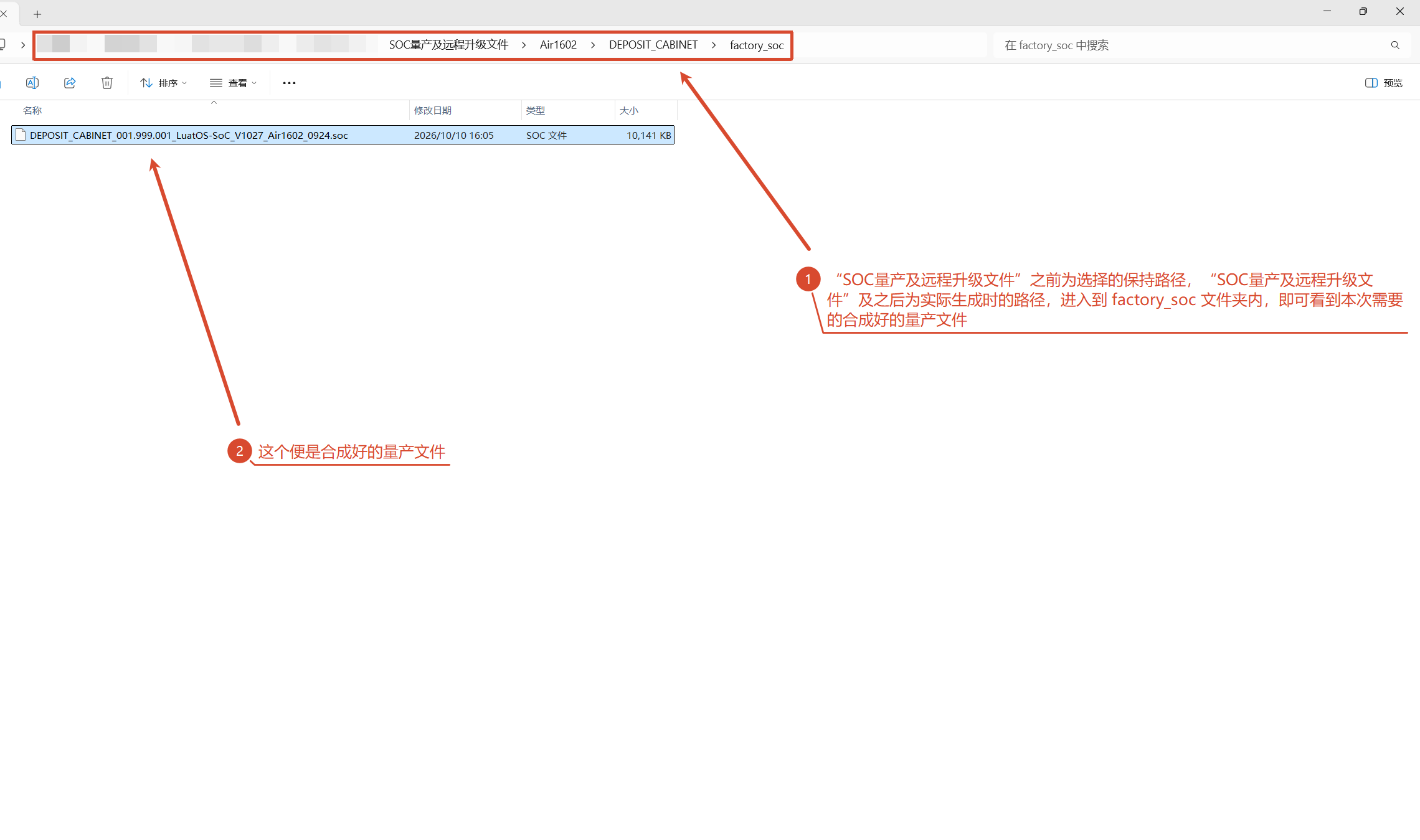
Task: Click the Delete trash icon
Action: (x=107, y=83)
